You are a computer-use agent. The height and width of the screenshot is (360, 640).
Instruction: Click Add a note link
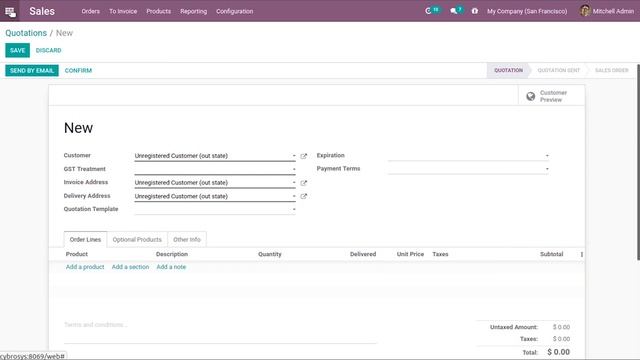click(x=171, y=267)
